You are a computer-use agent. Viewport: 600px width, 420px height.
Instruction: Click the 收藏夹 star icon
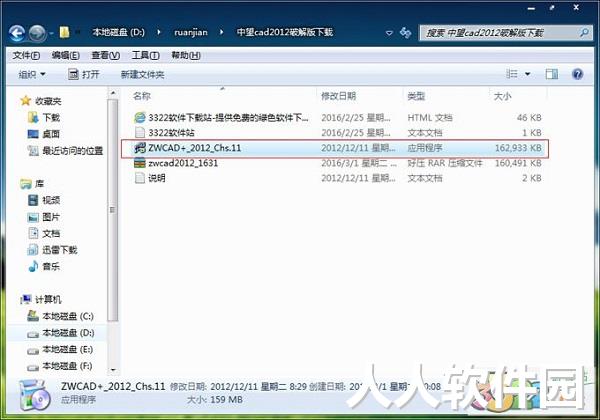(x=26, y=101)
